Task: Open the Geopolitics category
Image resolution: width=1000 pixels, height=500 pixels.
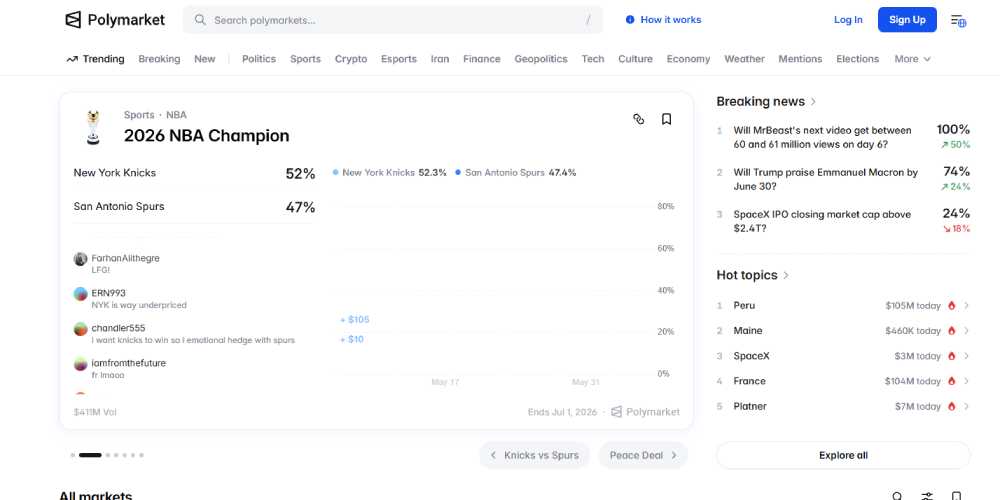Action: (x=541, y=59)
